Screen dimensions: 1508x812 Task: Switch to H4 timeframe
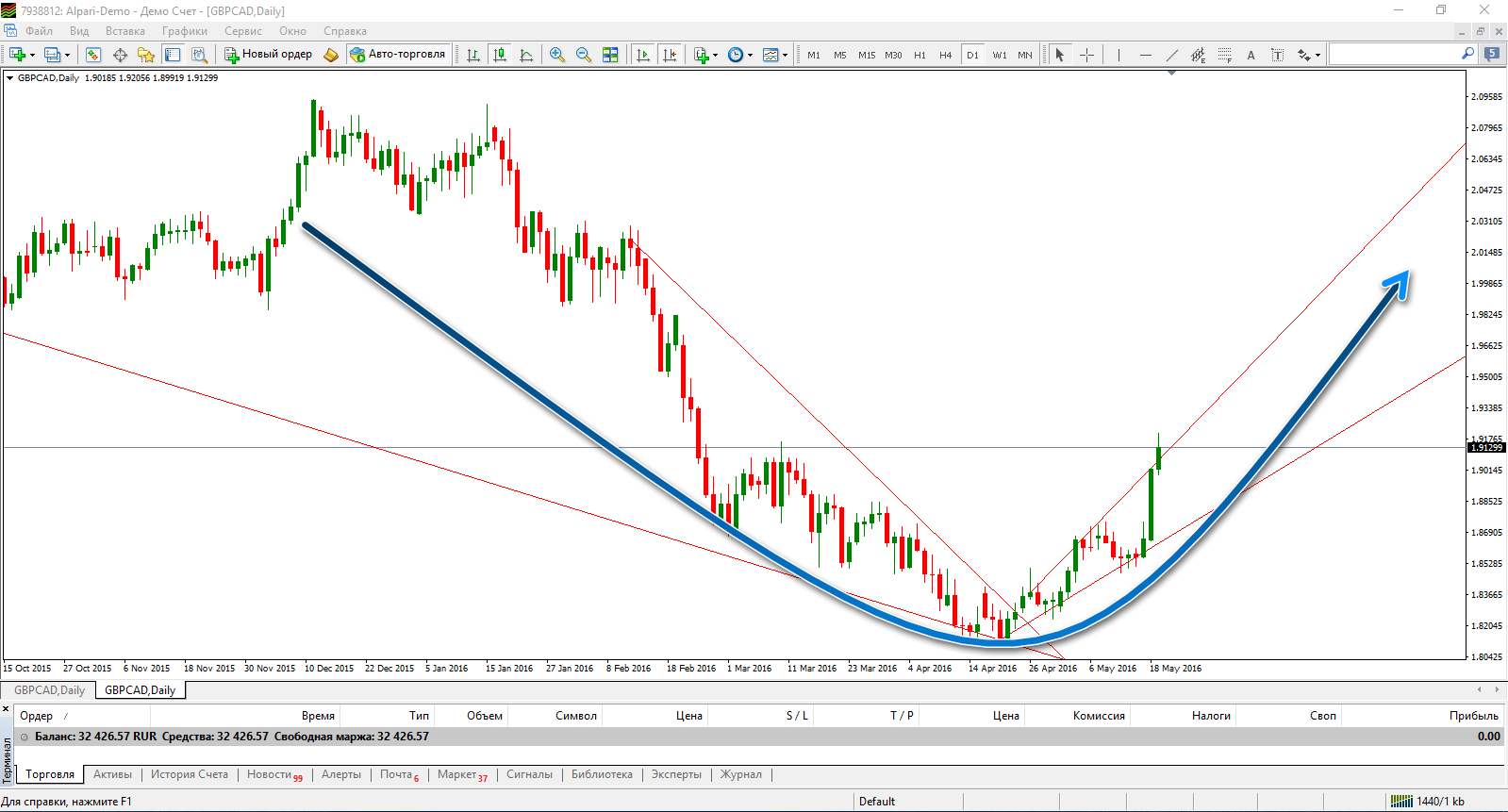point(946,55)
